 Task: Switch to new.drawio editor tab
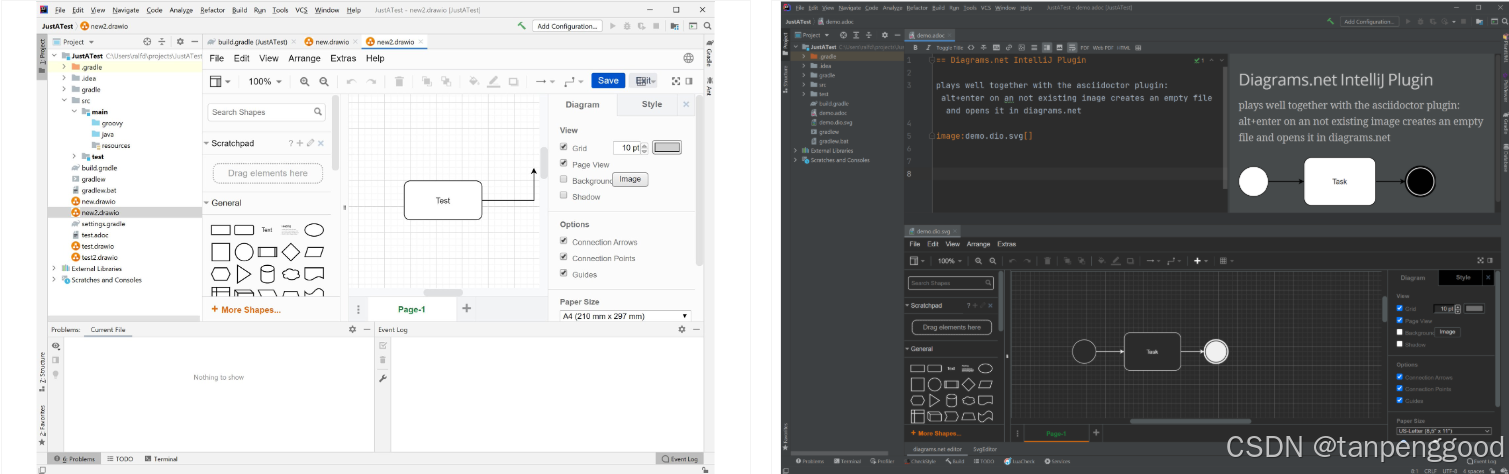click(x=329, y=42)
